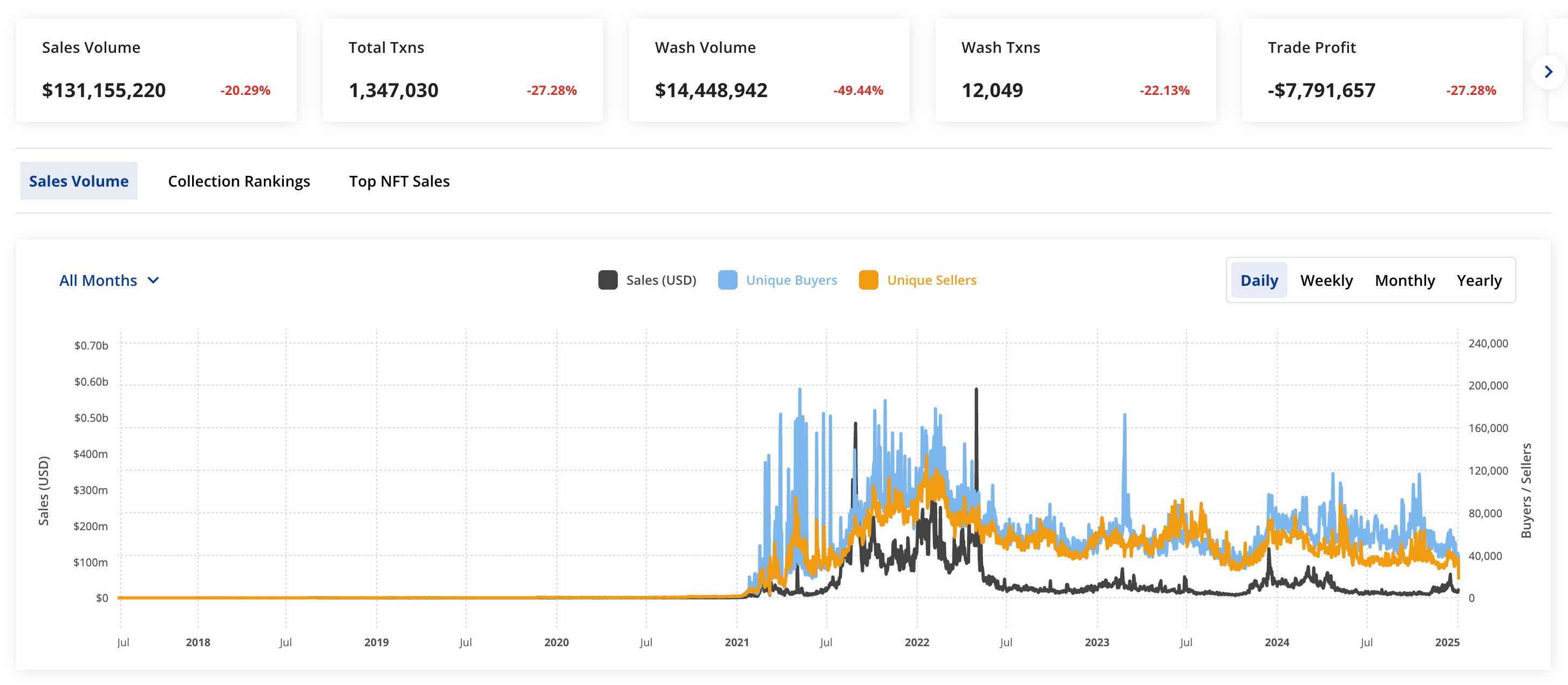Open the Top NFT Sales tab
1568x685 pixels.
(399, 181)
